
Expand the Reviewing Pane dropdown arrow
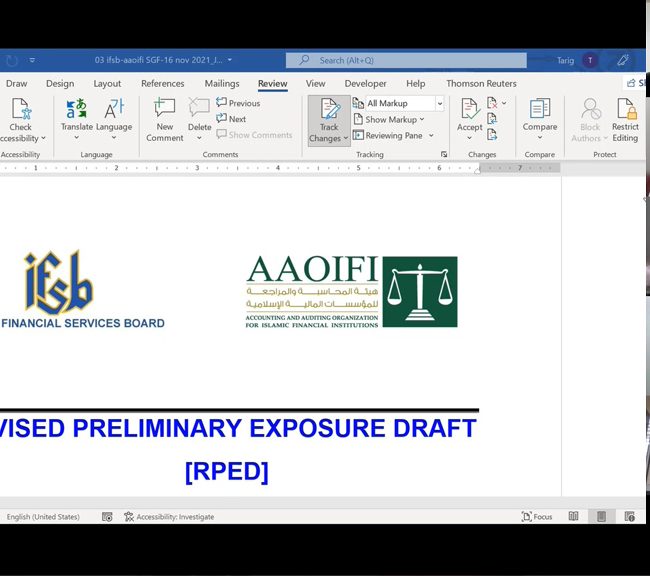[x=431, y=135]
